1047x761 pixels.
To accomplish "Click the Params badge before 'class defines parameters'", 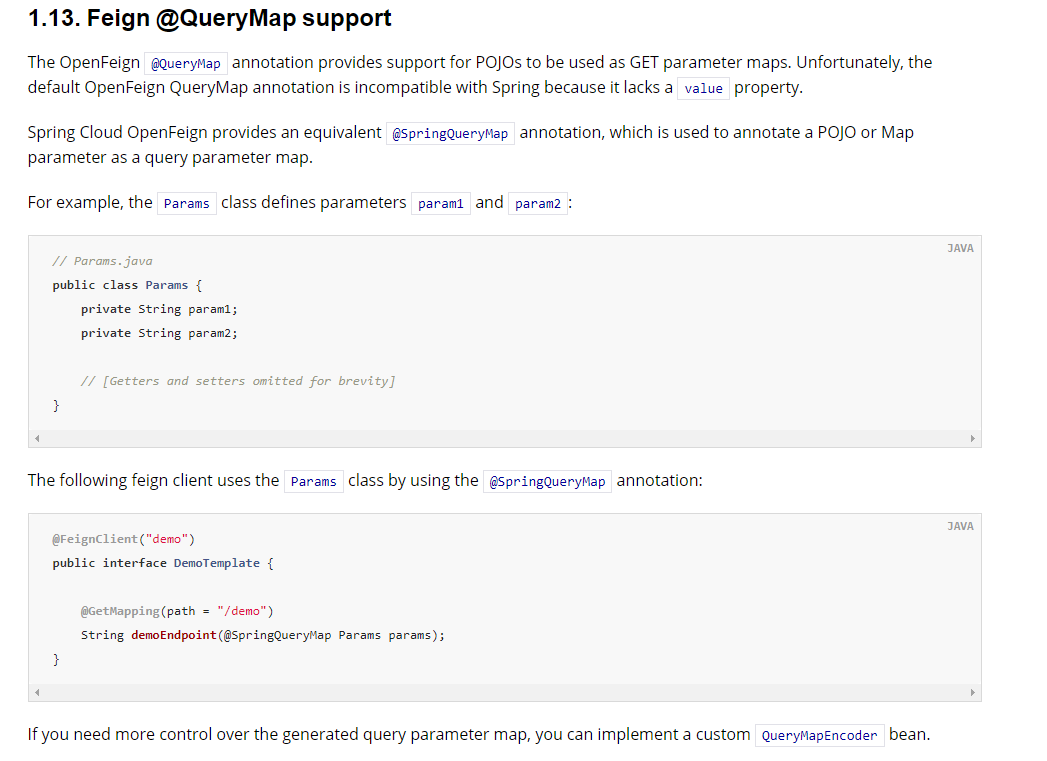I will 186,202.
